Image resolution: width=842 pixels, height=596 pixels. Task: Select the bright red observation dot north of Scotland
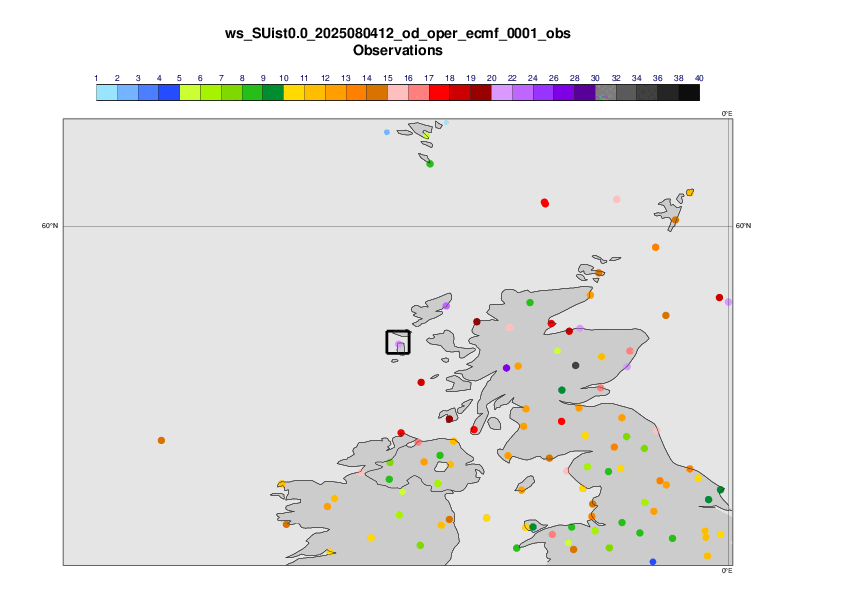tap(545, 202)
